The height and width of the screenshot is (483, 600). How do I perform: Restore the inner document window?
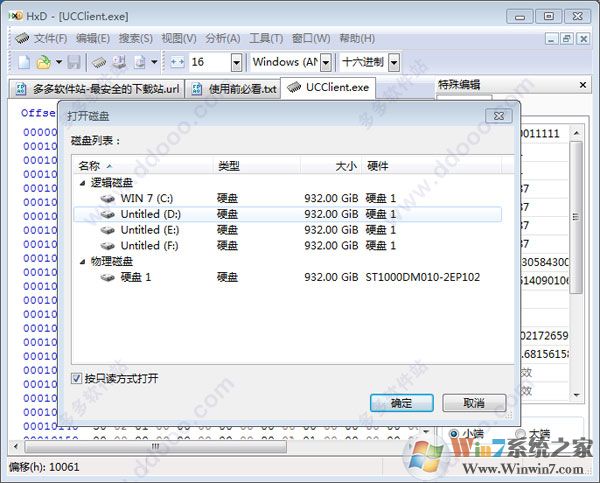567,39
